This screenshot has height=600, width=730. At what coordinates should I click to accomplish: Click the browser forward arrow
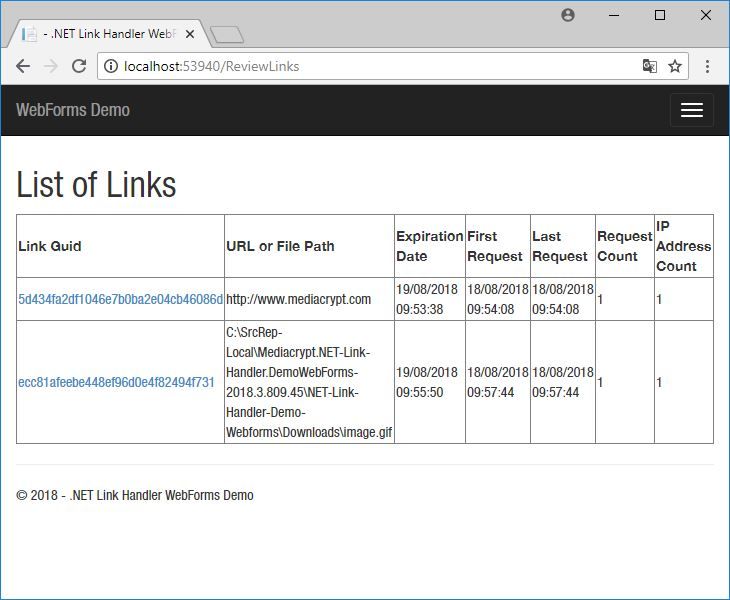51,67
